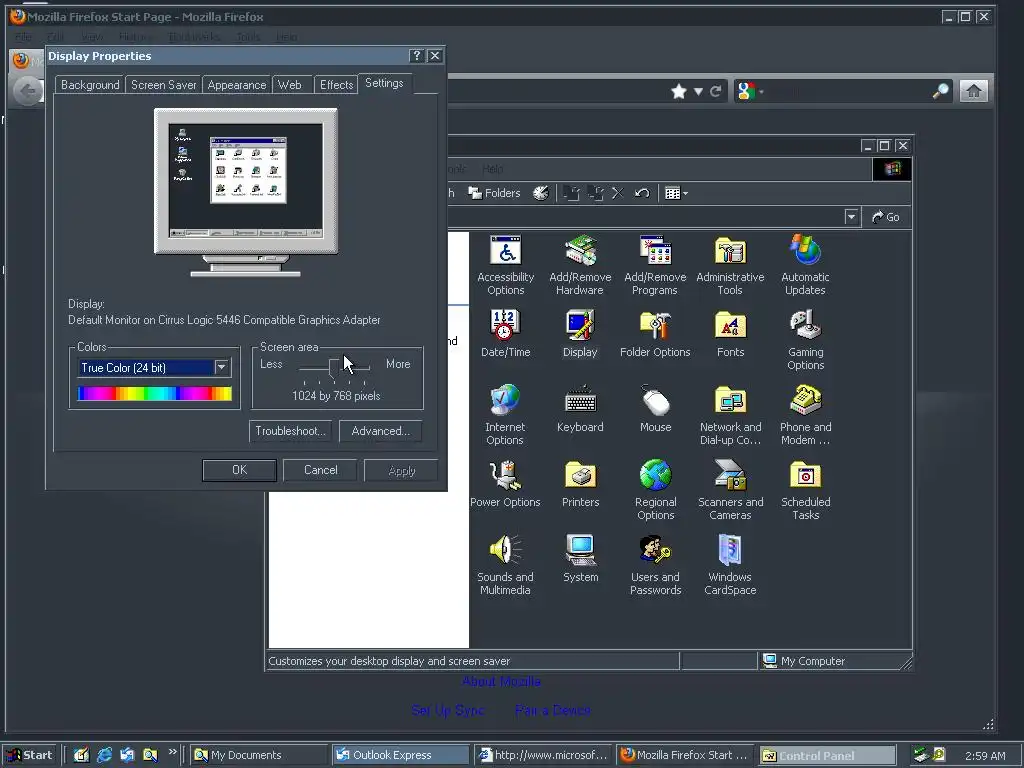The height and width of the screenshot is (768, 1024).
Task: Open the Colors dropdown in Display Properties
Action: 221,367
